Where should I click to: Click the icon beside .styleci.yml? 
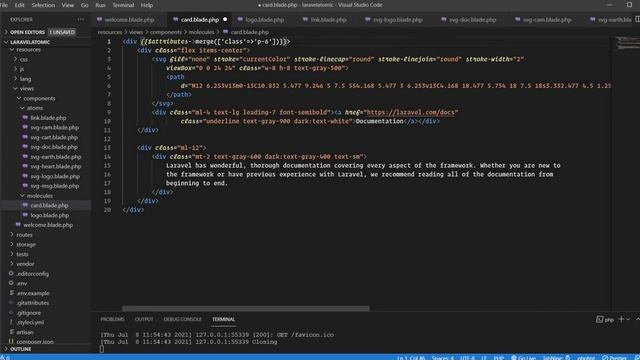tap(11, 322)
